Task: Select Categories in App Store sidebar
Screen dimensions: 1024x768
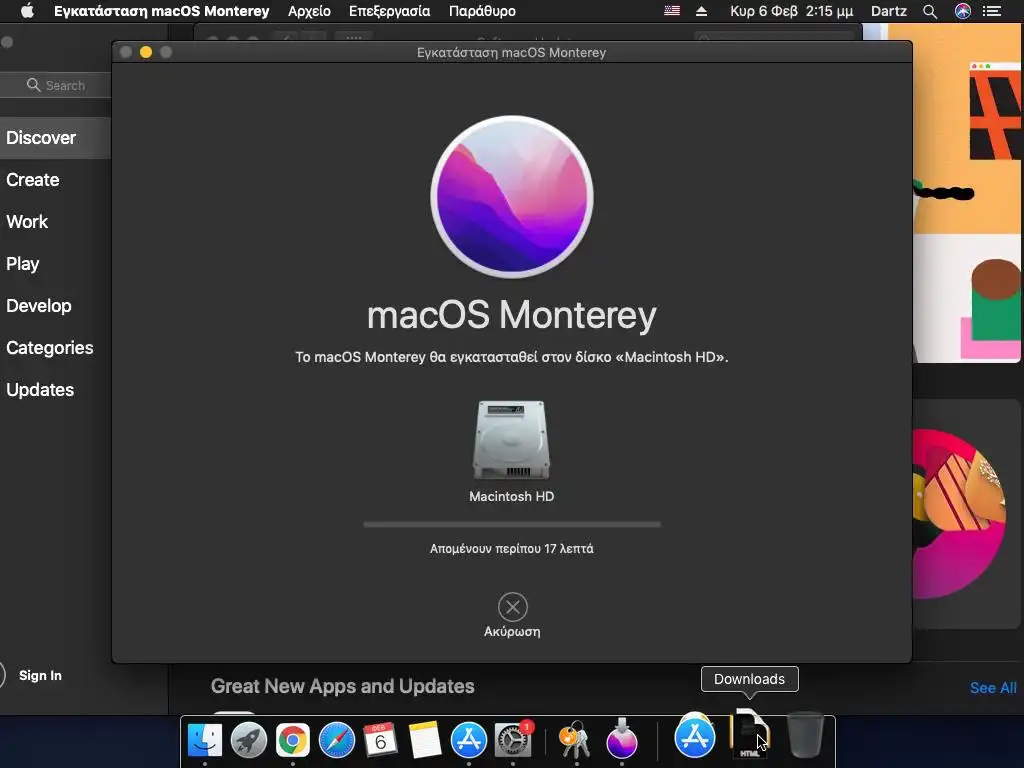Action: coord(50,347)
